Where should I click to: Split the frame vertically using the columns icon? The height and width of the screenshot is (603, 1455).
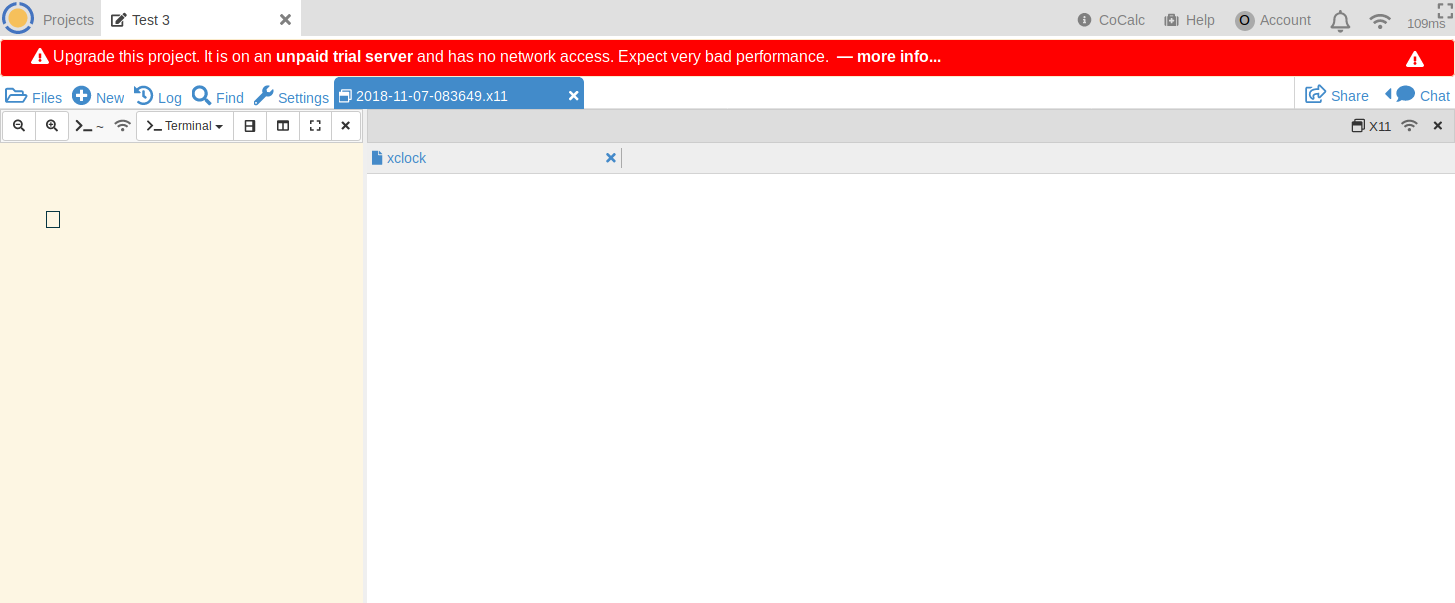point(281,125)
